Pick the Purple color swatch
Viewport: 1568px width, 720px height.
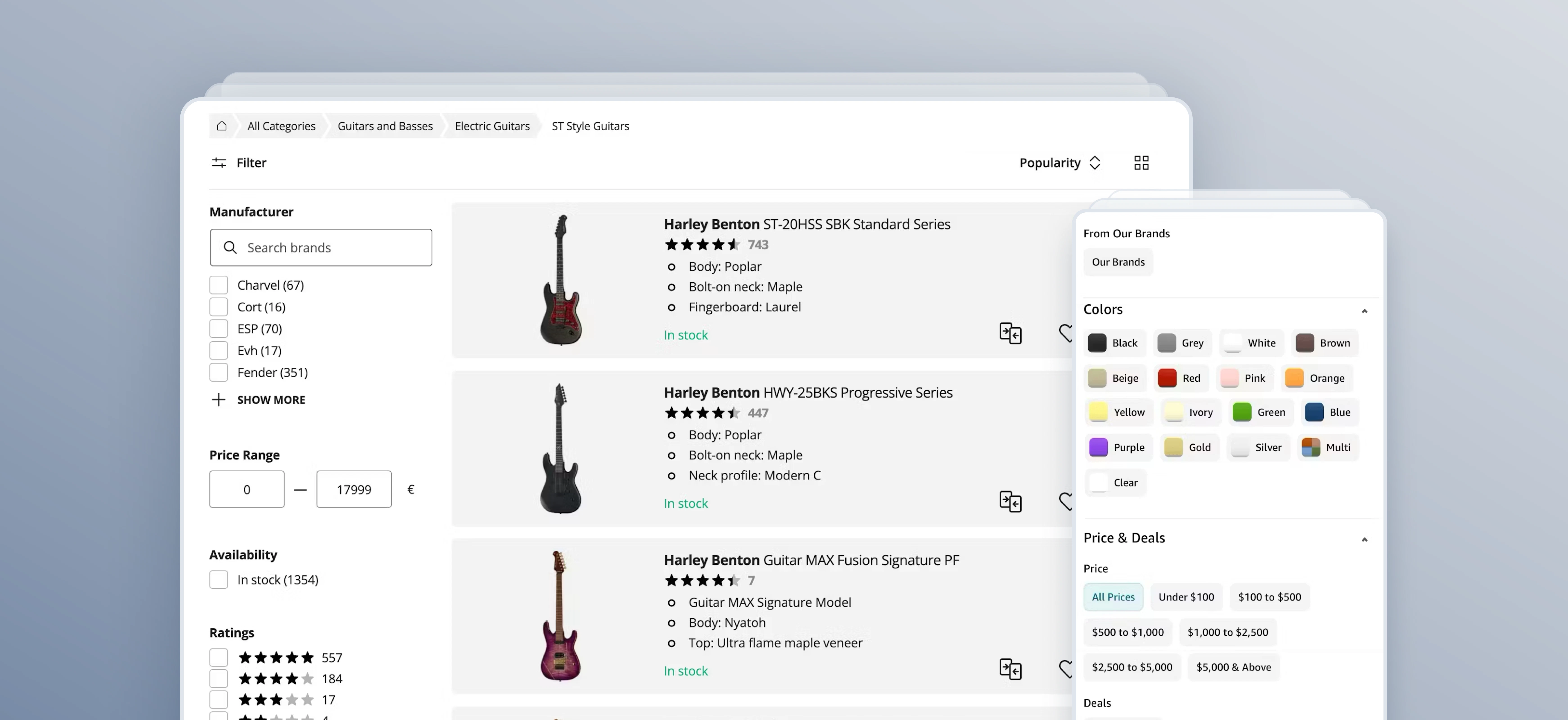(1117, 447)
